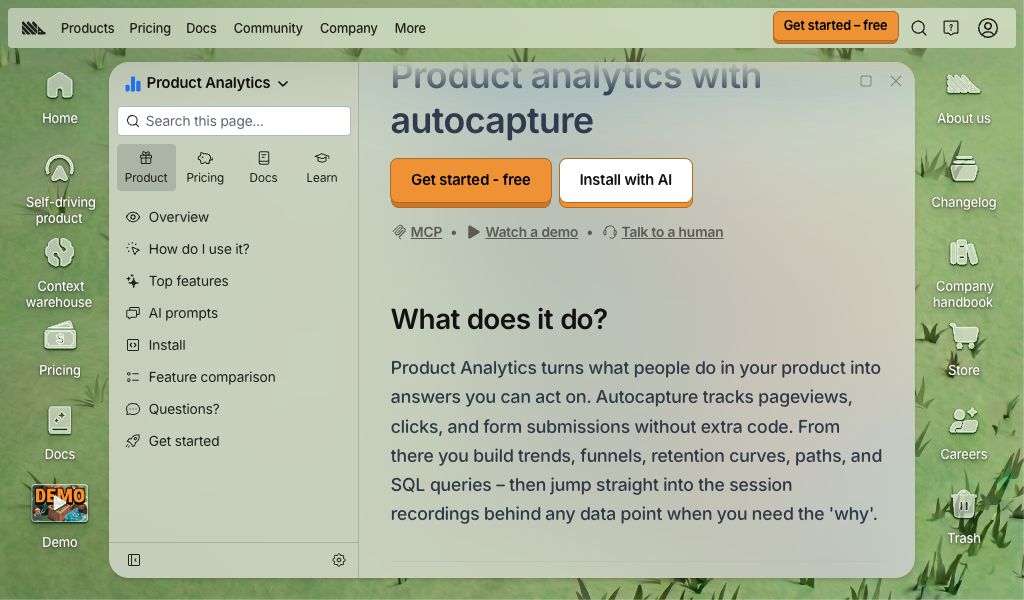The image size is (1024, 600).
Task: Open the help question icon in top bar
Action: coord(951,28)
